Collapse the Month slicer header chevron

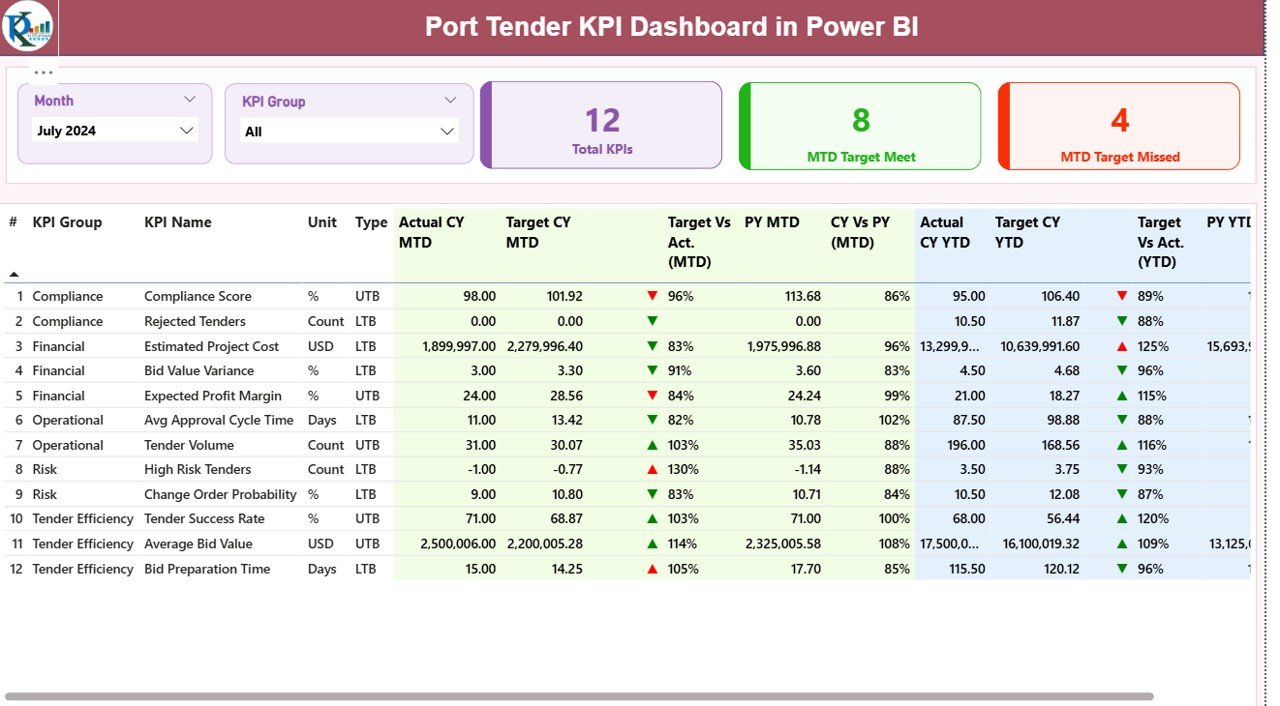click(190, 100)
